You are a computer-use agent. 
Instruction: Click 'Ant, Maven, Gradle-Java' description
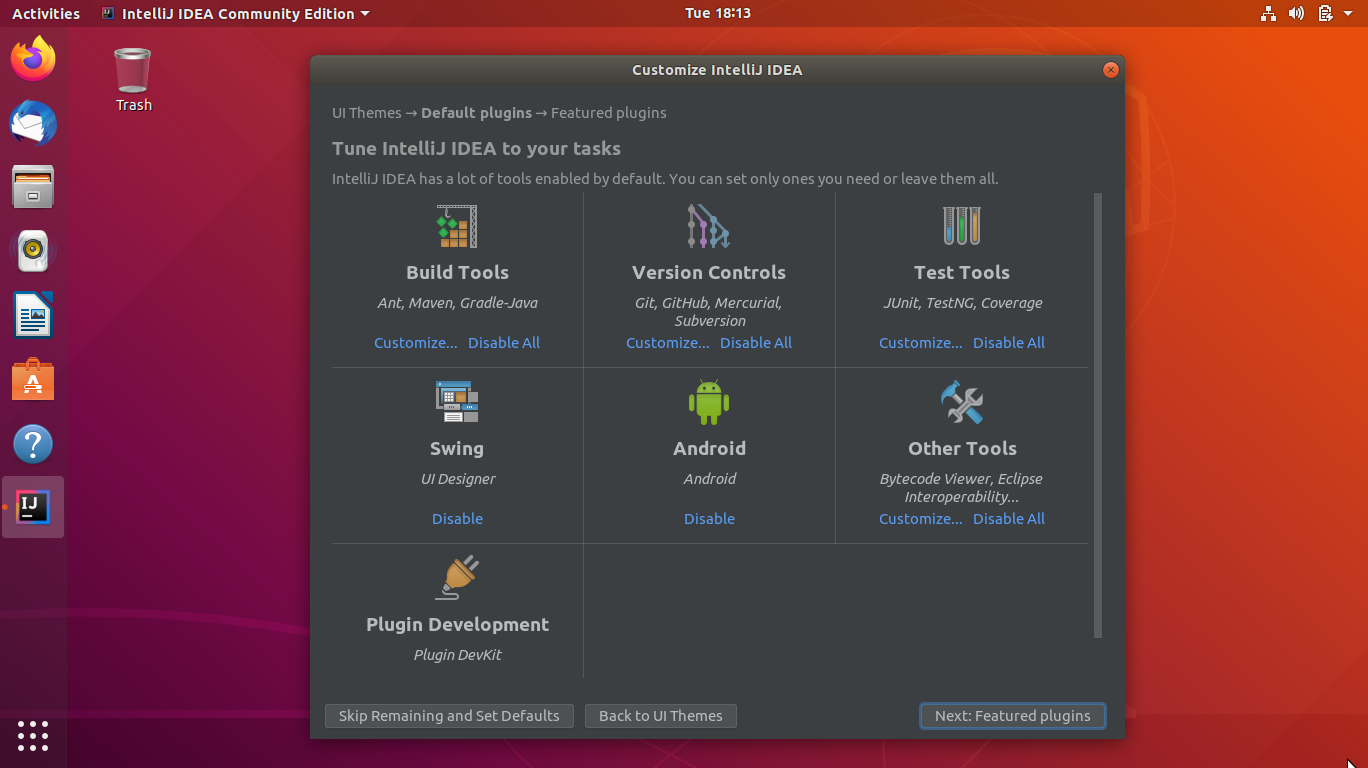457,303
